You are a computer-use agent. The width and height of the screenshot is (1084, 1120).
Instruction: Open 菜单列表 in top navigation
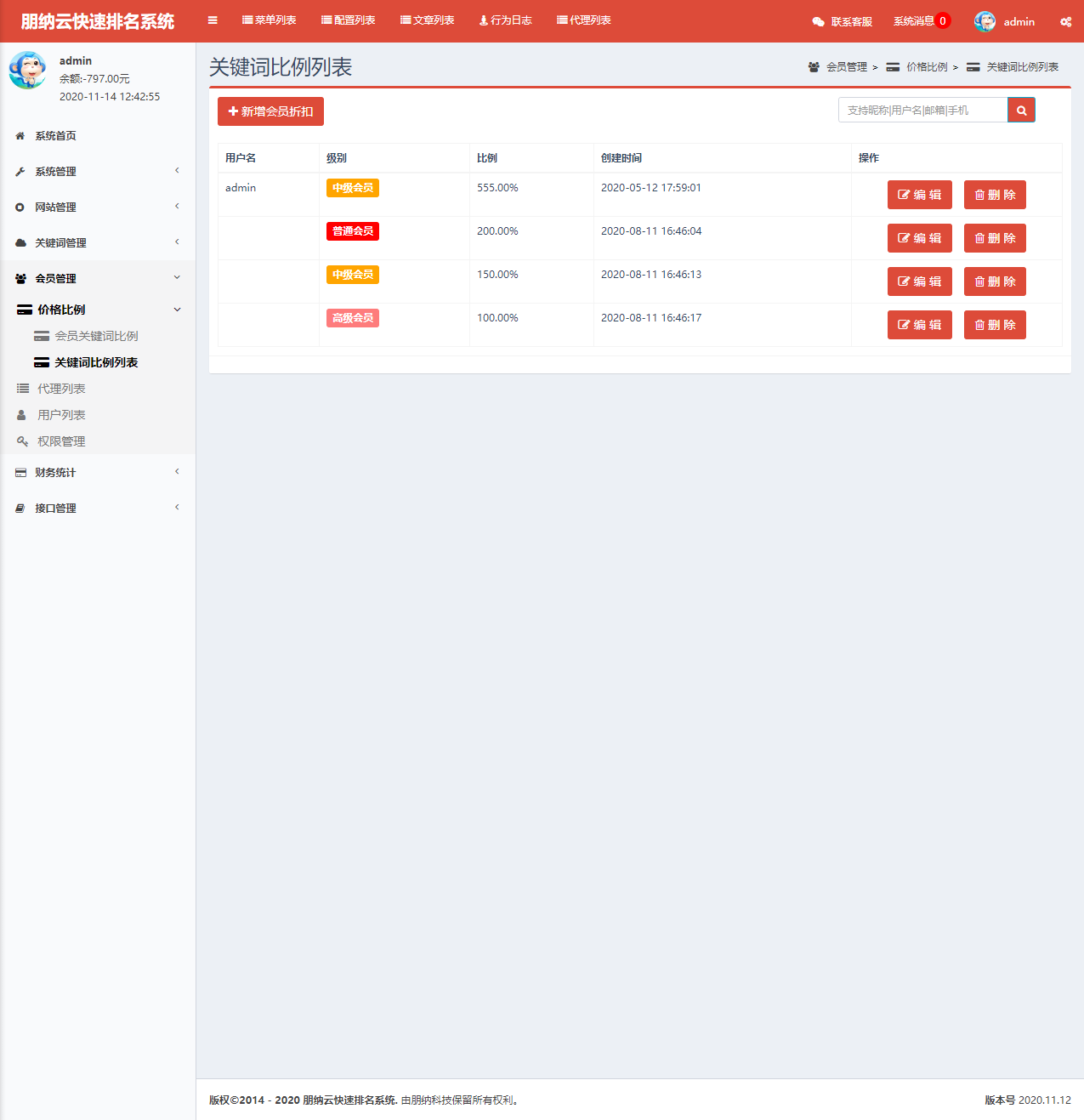(270, 20)
